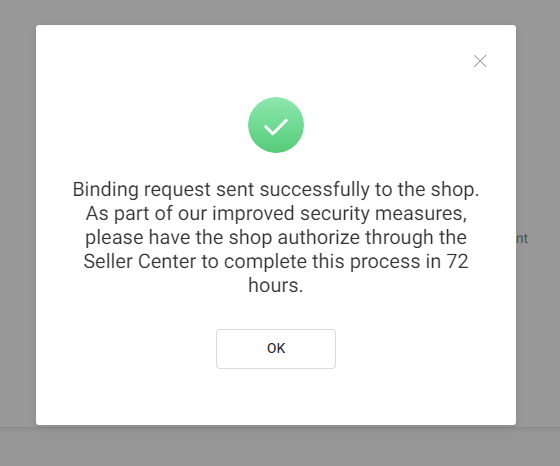Viewport: 560px width, 466px height.
Task: Click the dimmed overlay left of dialog
Action: (x=18, y=232)
